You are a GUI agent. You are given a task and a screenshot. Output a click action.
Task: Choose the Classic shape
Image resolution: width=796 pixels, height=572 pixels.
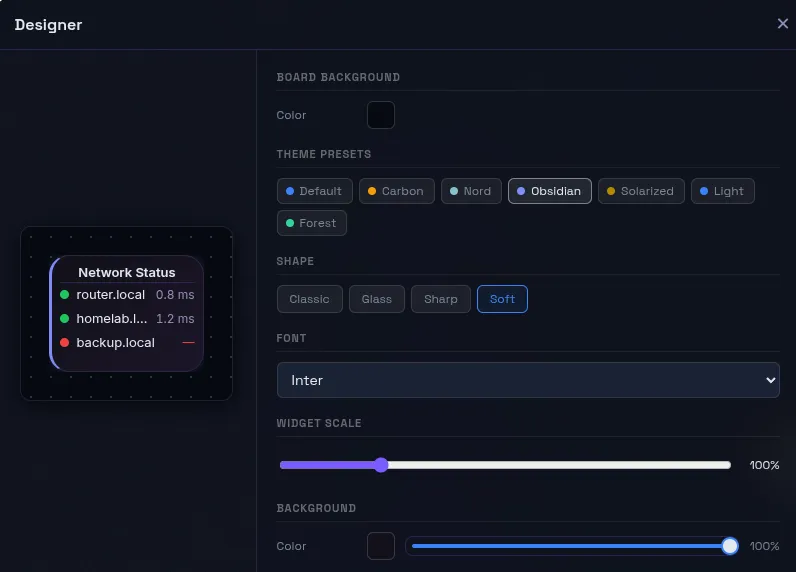coord(310,299)
